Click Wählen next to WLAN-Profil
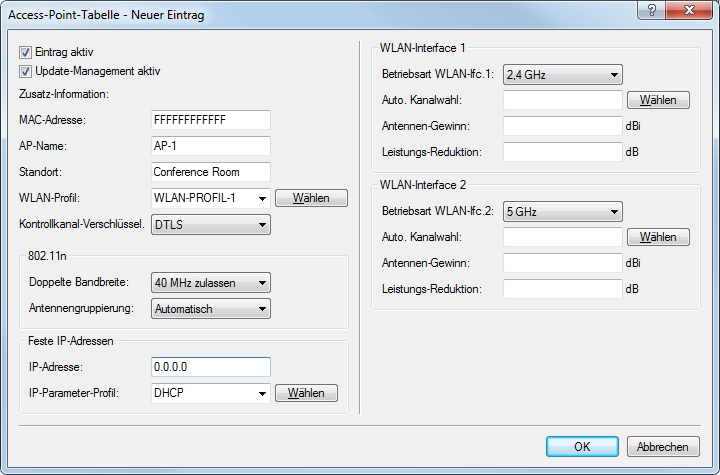The image size is (720, 475). point(311,198)
